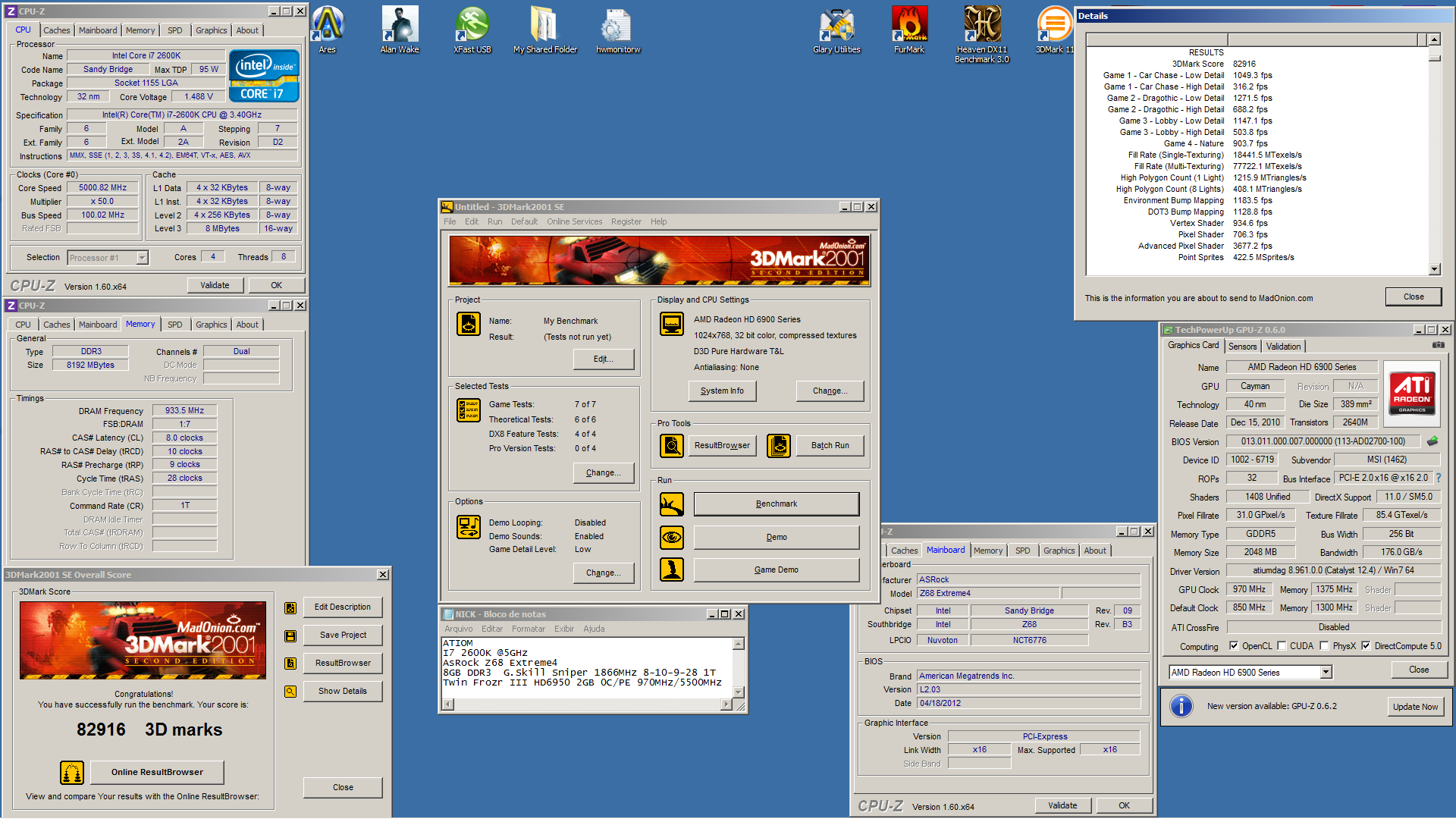Launch Heaven DX11 Benchmark 3.0 icon
This screenshot has width=1456, height=819.
982,34
